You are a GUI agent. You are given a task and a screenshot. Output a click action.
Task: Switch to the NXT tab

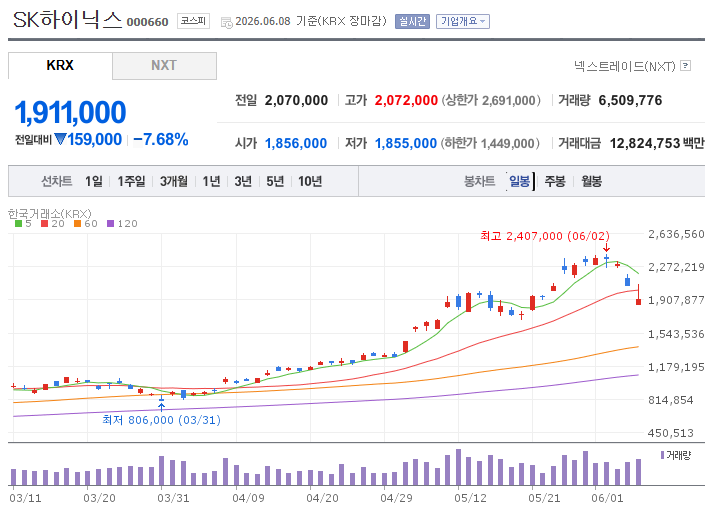click(x=164, y=66)
